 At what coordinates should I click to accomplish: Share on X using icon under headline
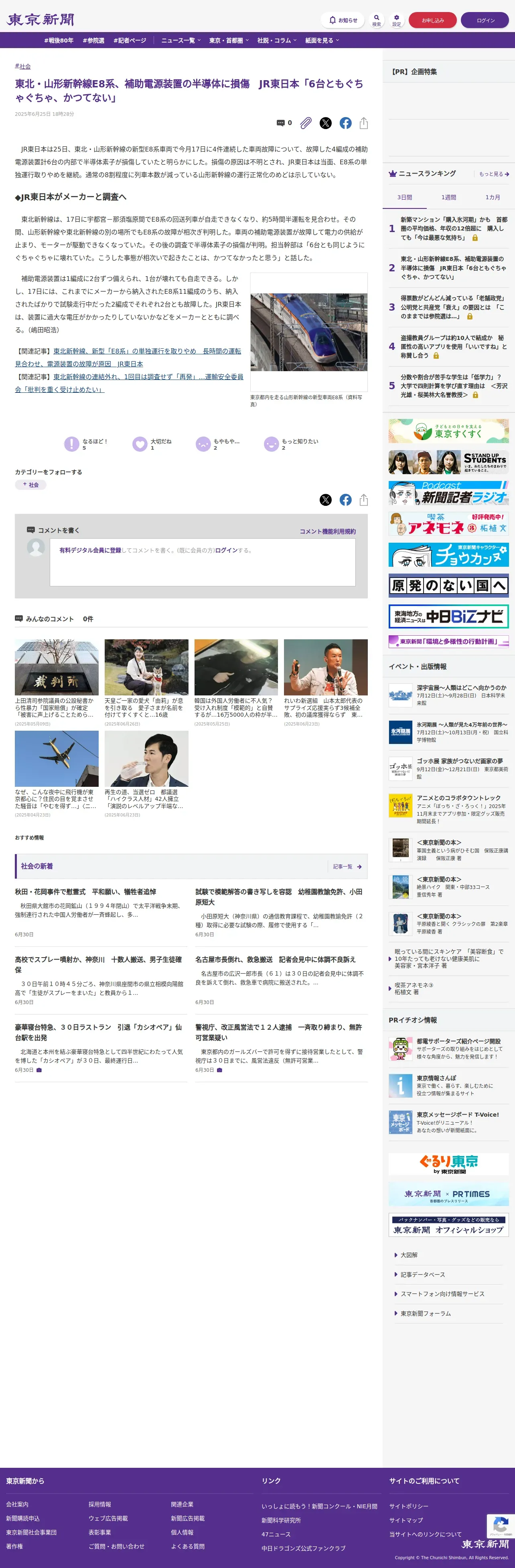point(326,123)
